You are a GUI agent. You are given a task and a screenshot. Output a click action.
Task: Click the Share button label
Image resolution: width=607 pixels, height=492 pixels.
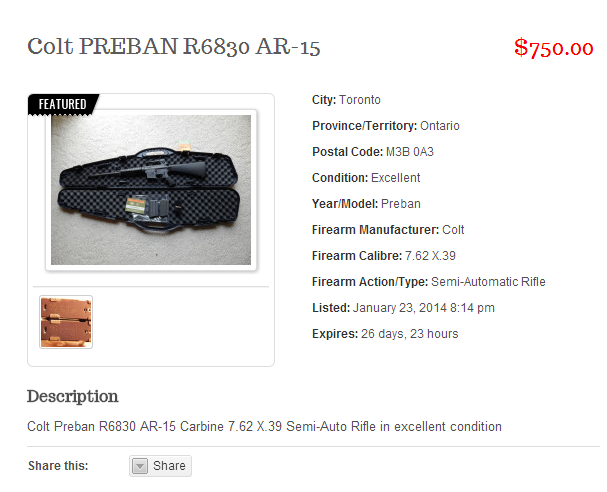coord(169,466)
